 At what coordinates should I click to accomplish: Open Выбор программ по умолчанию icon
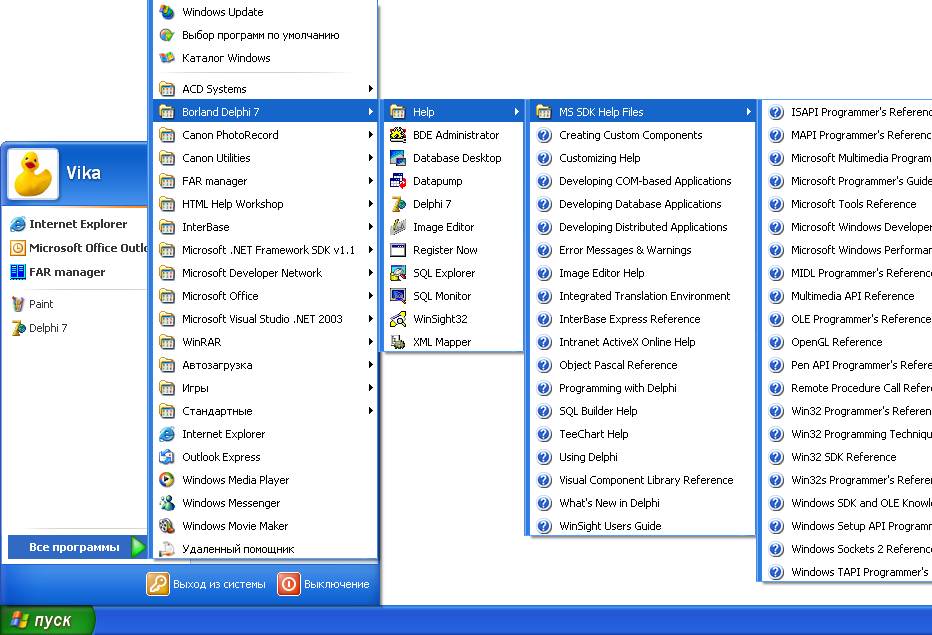(x=167, y=35)
